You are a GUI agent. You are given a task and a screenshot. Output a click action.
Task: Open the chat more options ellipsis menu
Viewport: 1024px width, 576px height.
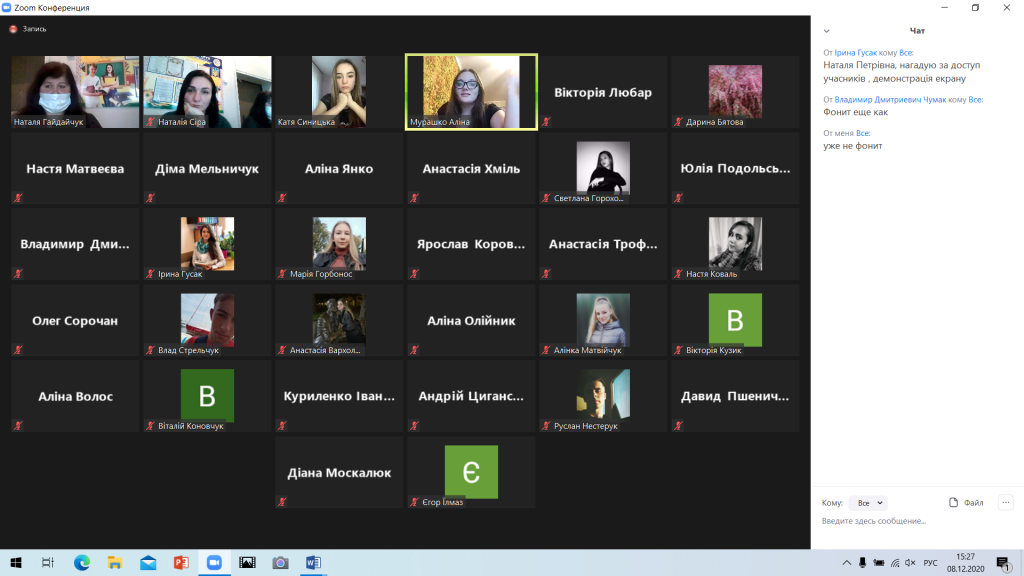point(1005,503)
